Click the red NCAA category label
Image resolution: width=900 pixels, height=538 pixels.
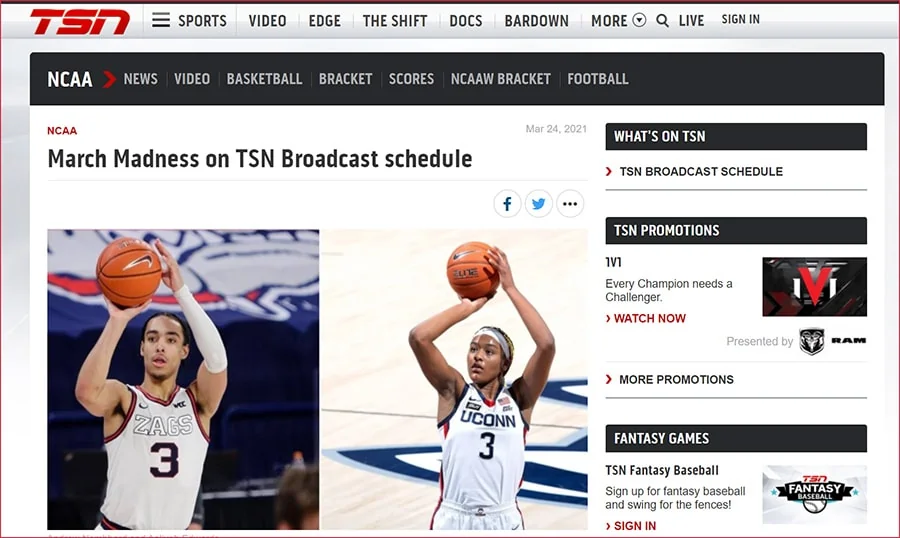click(x=62, y=131)
